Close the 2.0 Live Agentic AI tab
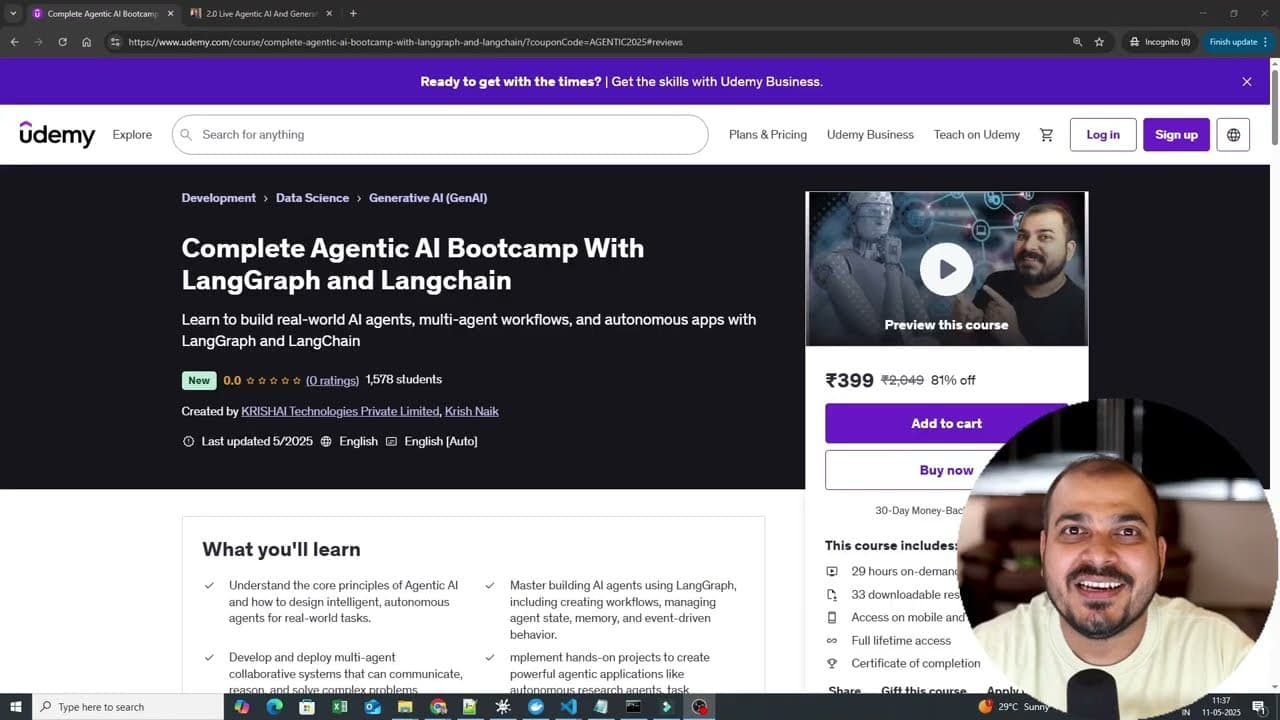 point(331,14)
